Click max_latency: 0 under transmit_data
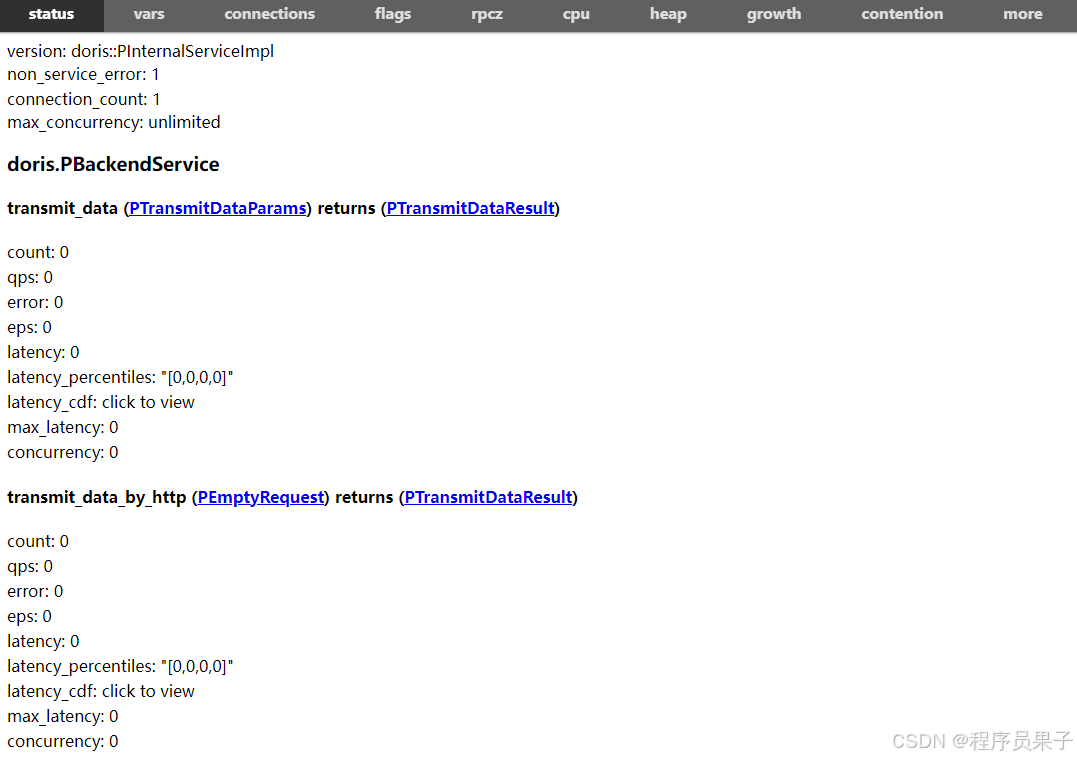 [x=63, y=428]
